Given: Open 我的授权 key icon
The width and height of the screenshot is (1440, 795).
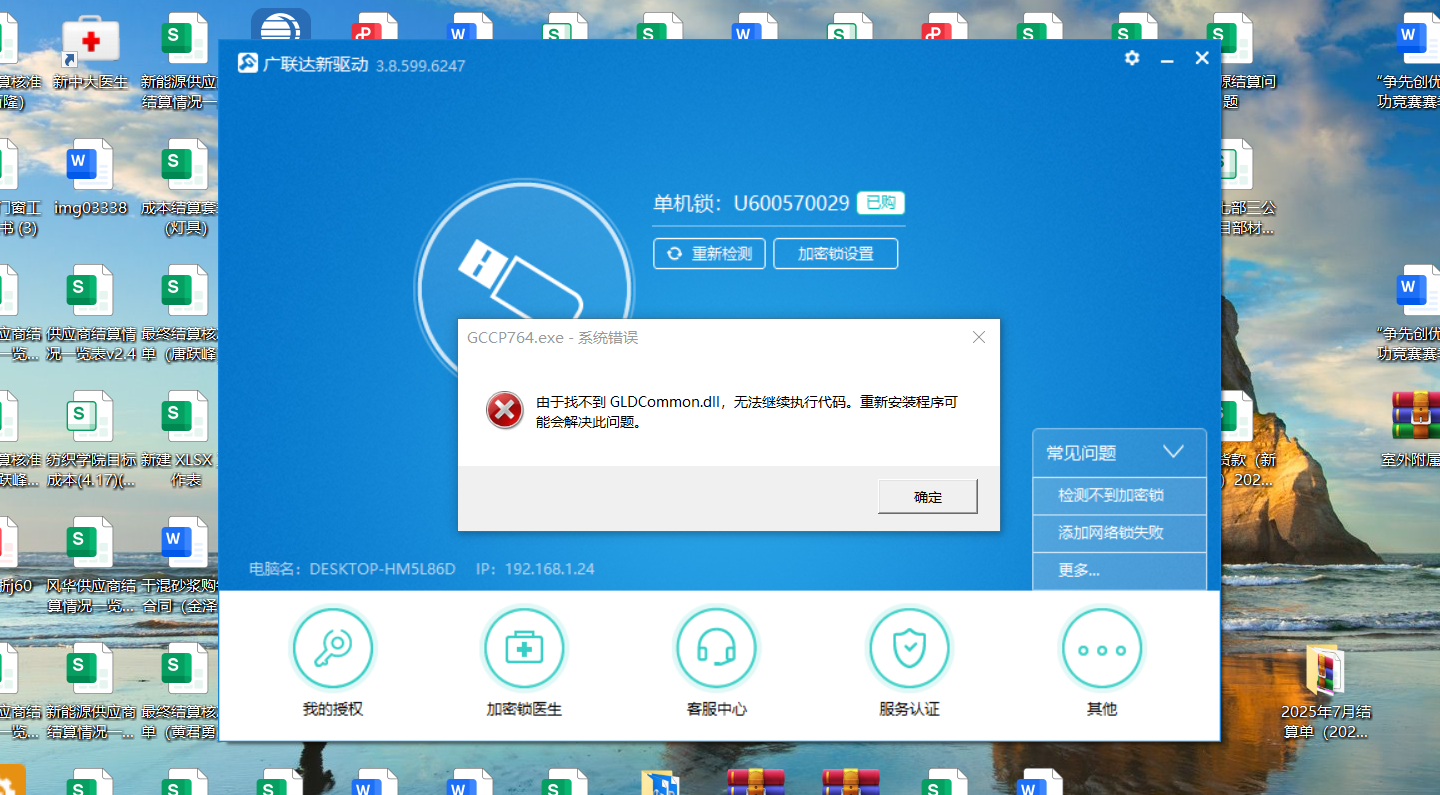Looking at the screenshot, I should pyautogui.click(x=332, y=649).
